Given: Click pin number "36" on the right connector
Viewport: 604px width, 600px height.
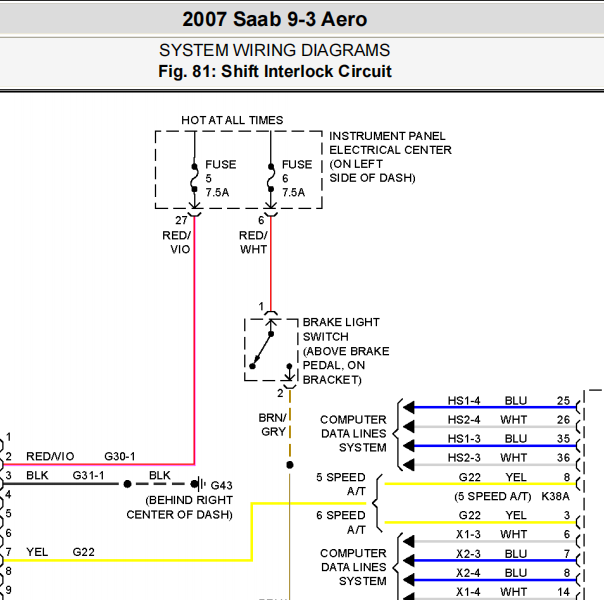Looking at the screenshot, I should point(563,458).
